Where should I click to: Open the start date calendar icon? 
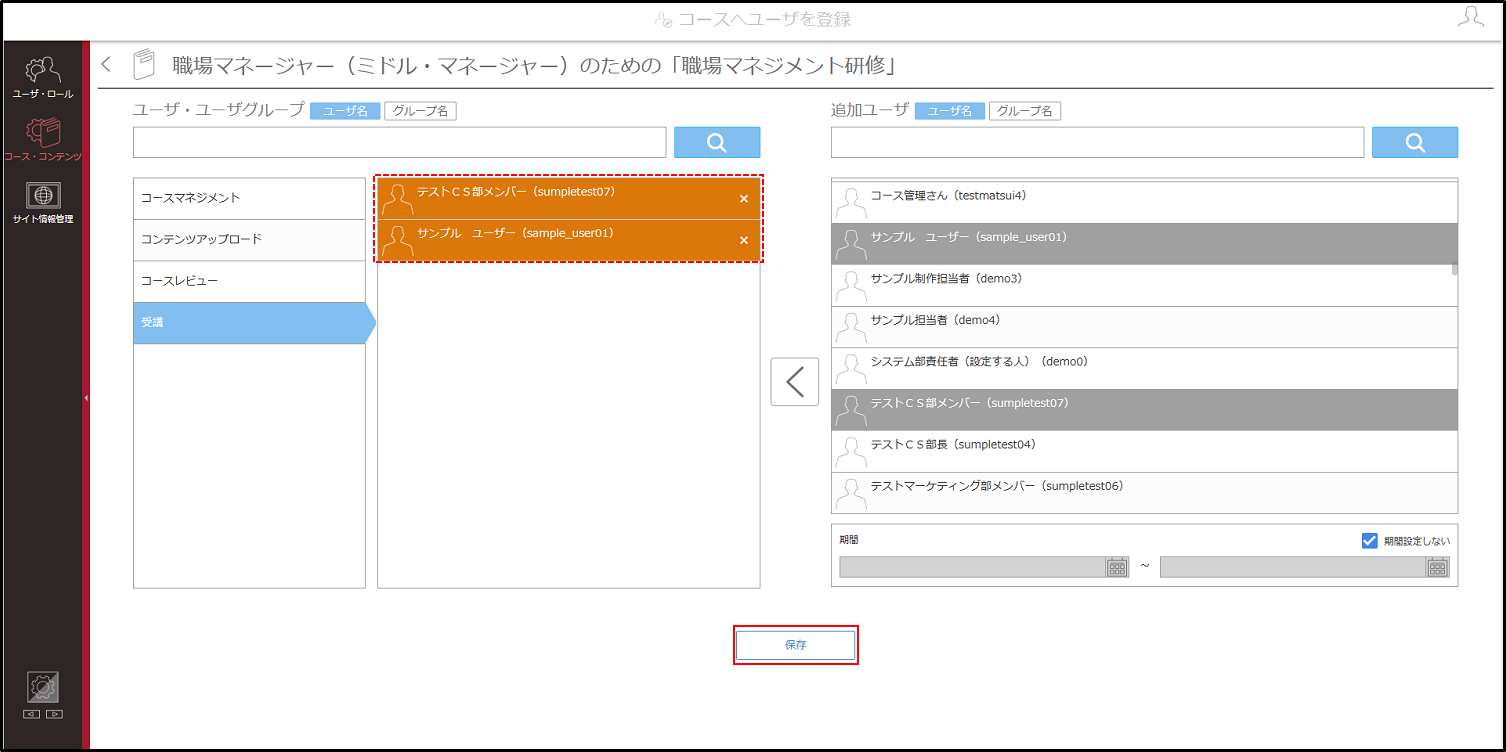pos(1117,567)
